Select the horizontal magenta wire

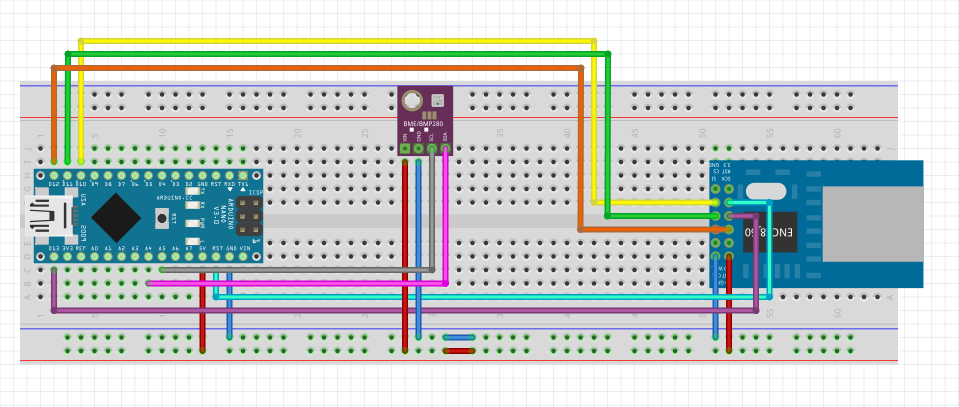300,283
